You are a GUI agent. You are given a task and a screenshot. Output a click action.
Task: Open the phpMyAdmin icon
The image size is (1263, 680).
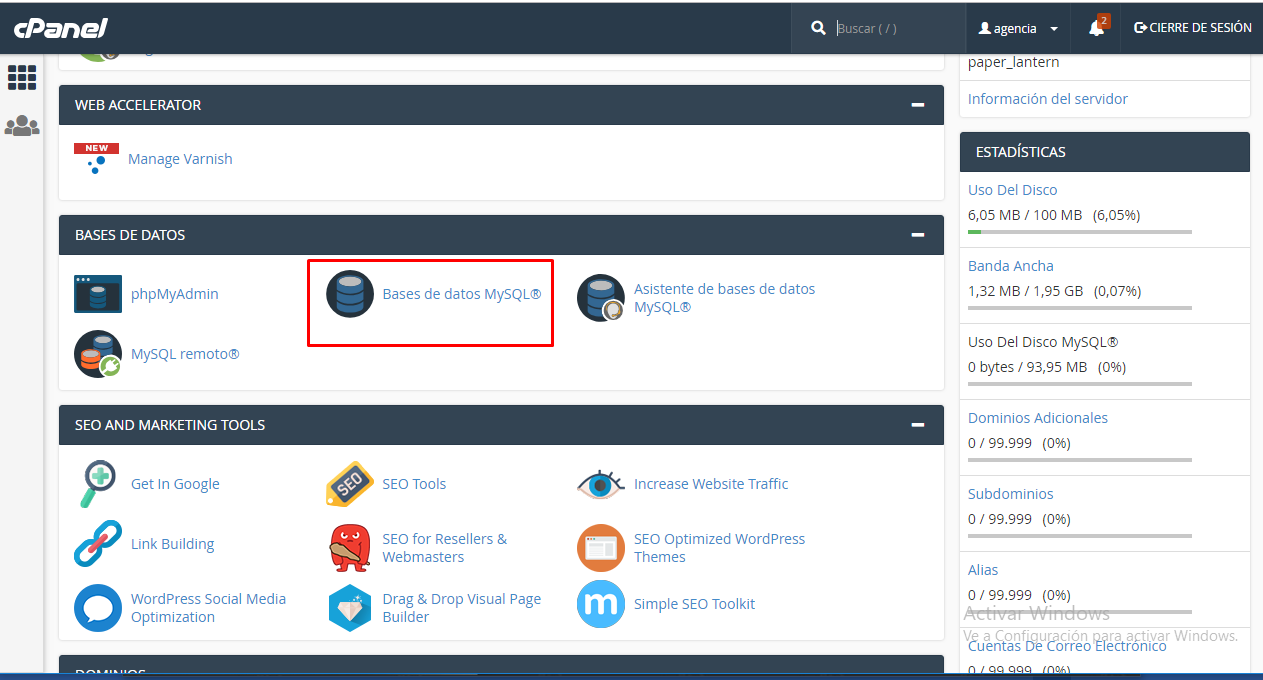click(98, 294)
